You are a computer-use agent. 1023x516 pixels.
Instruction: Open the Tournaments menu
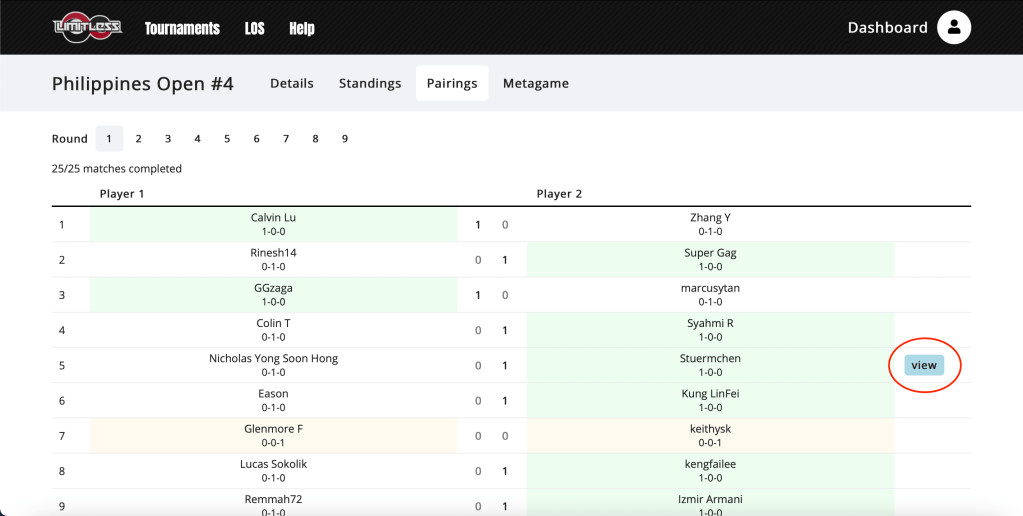[x=182, y=28]
